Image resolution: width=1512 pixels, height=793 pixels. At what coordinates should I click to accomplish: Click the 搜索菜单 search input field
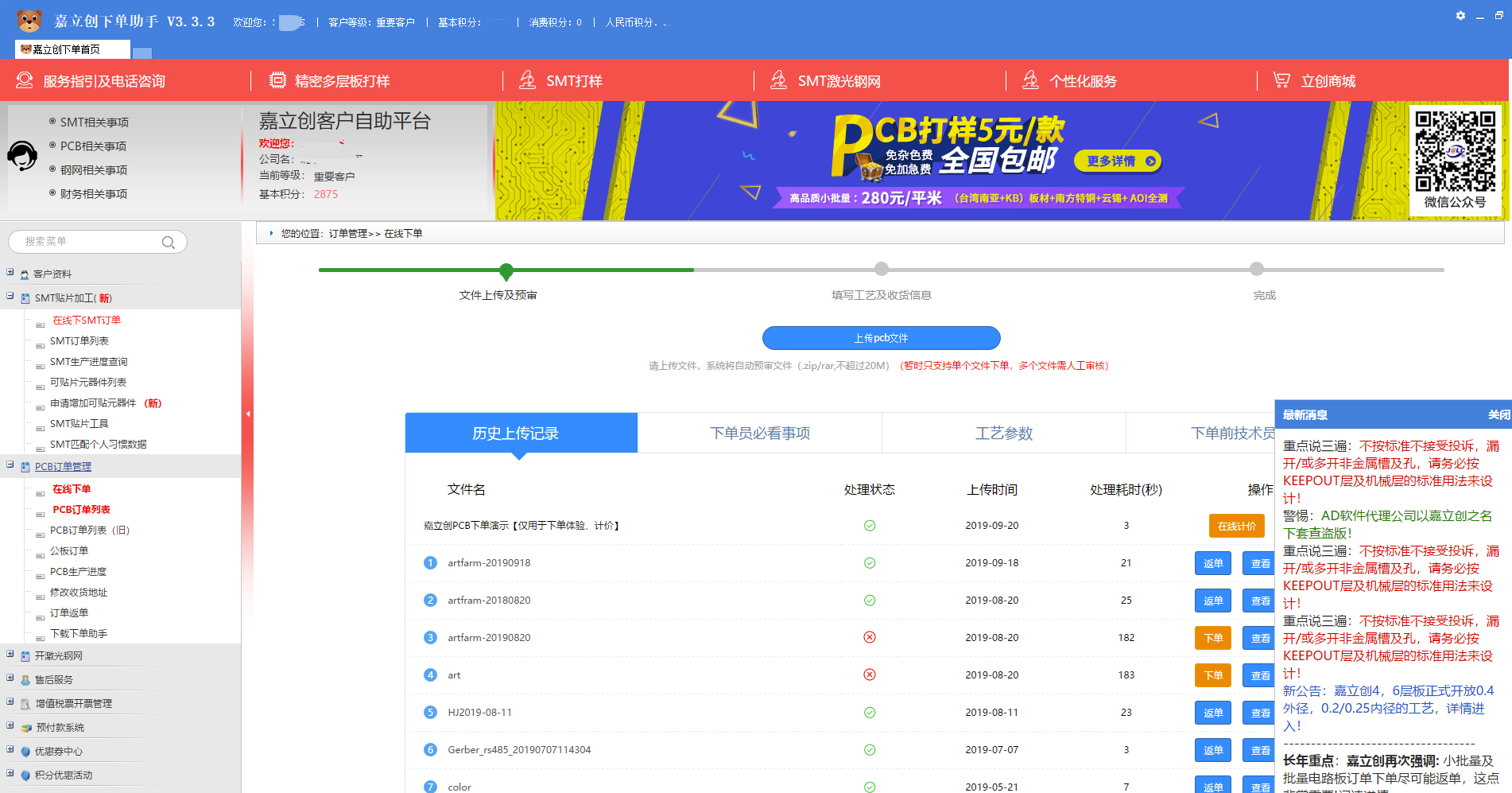(x=97, y=242)
